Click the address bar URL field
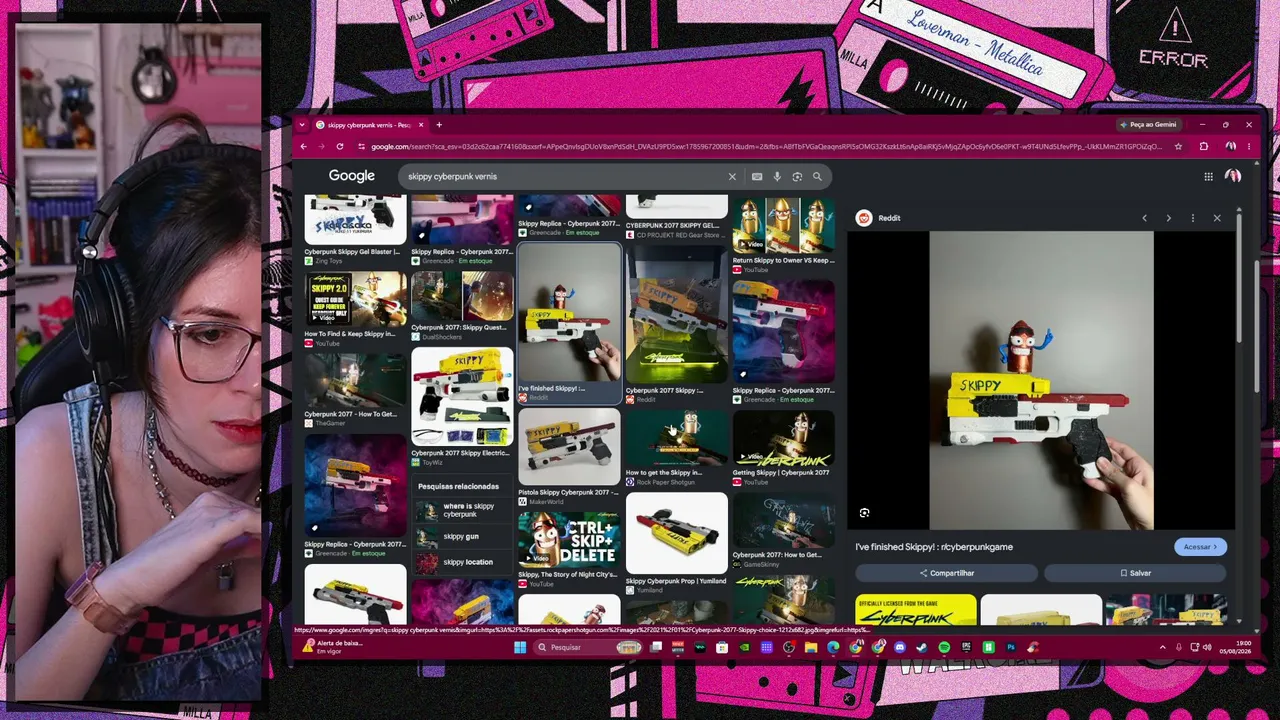1280x720 pixels. pos(765,146)
